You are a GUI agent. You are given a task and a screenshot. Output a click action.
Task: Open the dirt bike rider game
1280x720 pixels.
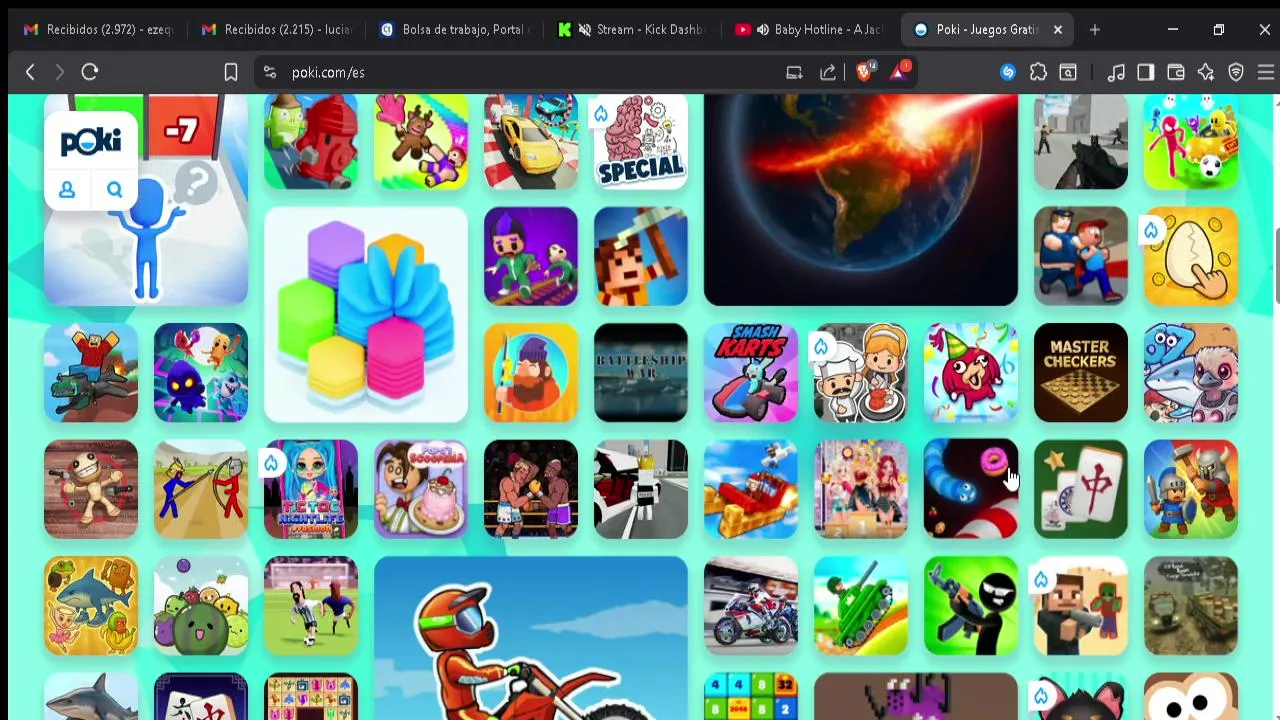[x=531, y=638]
